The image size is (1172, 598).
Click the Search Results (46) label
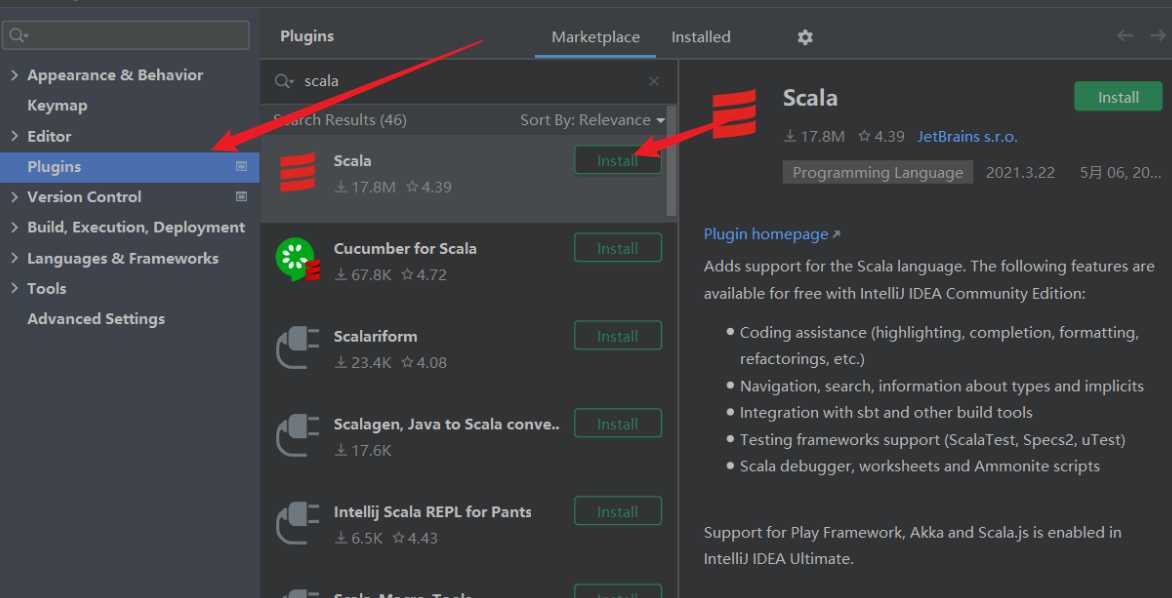pos(340,120)
